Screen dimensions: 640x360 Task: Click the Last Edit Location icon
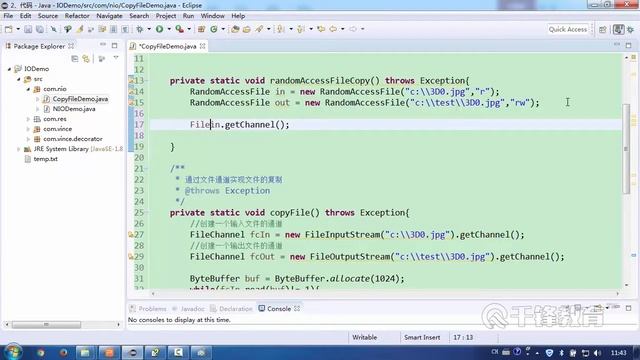(321, 29)
